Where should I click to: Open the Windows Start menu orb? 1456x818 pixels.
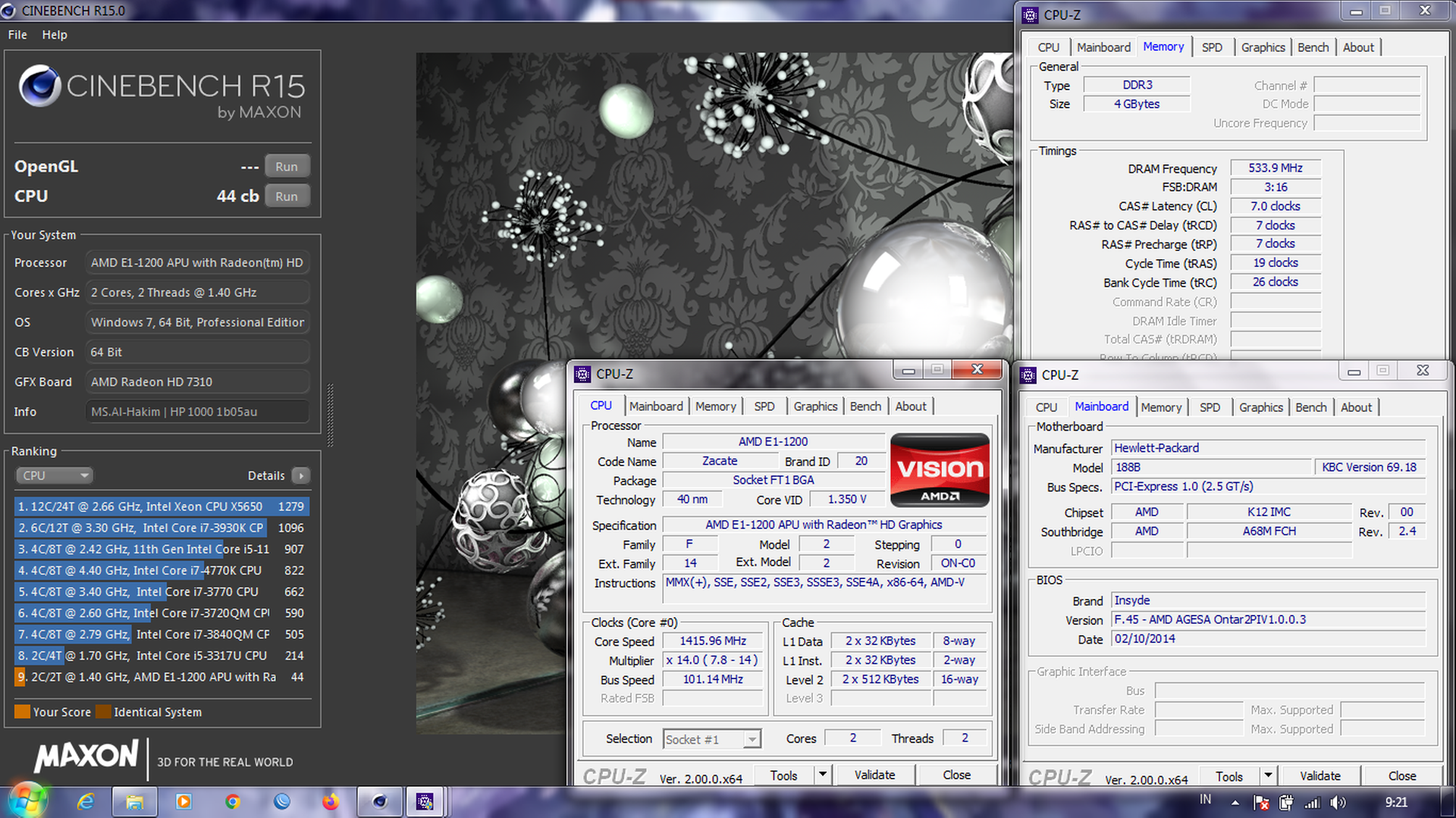[27, 801]
